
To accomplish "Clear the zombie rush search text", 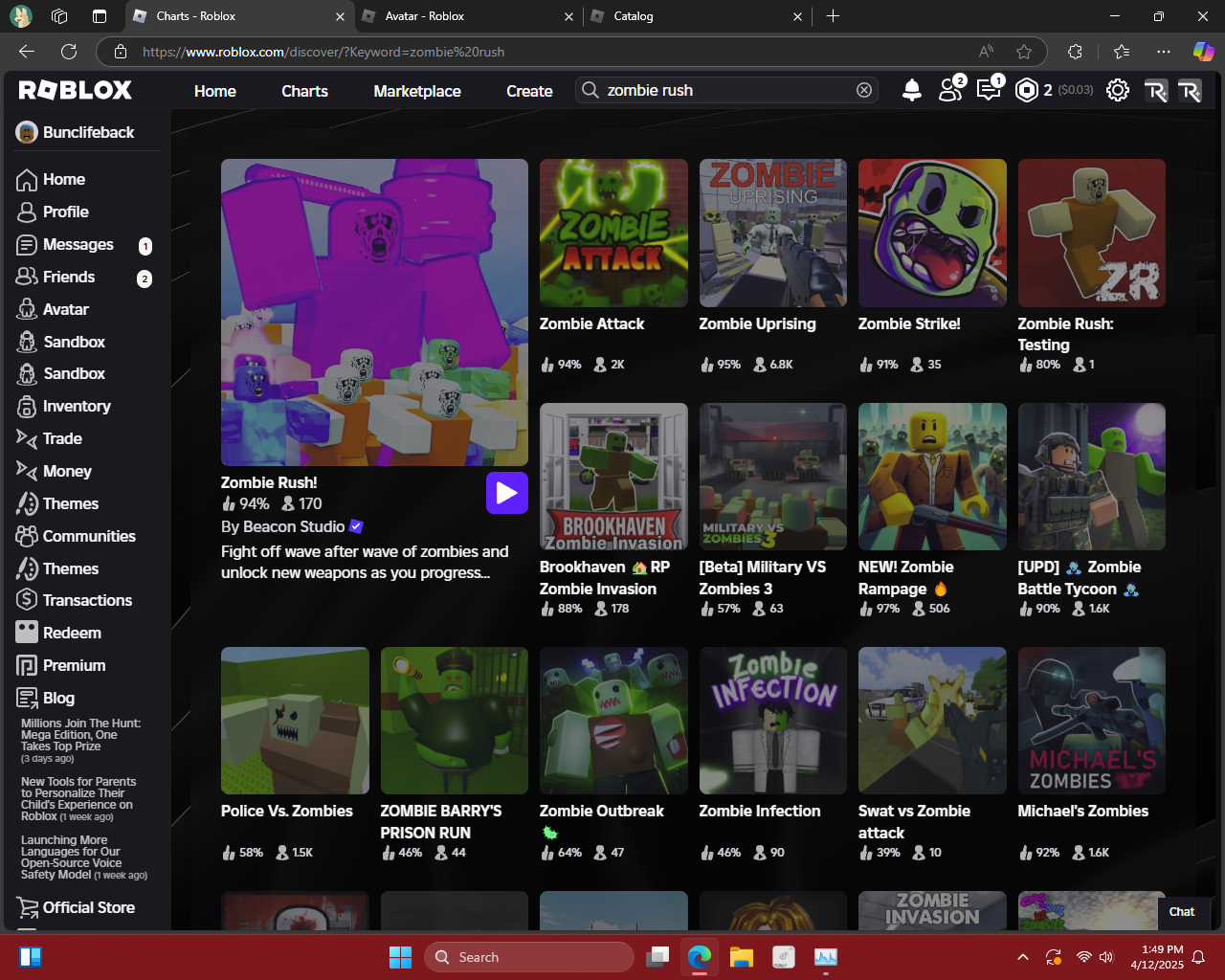I will coord(864,90).
